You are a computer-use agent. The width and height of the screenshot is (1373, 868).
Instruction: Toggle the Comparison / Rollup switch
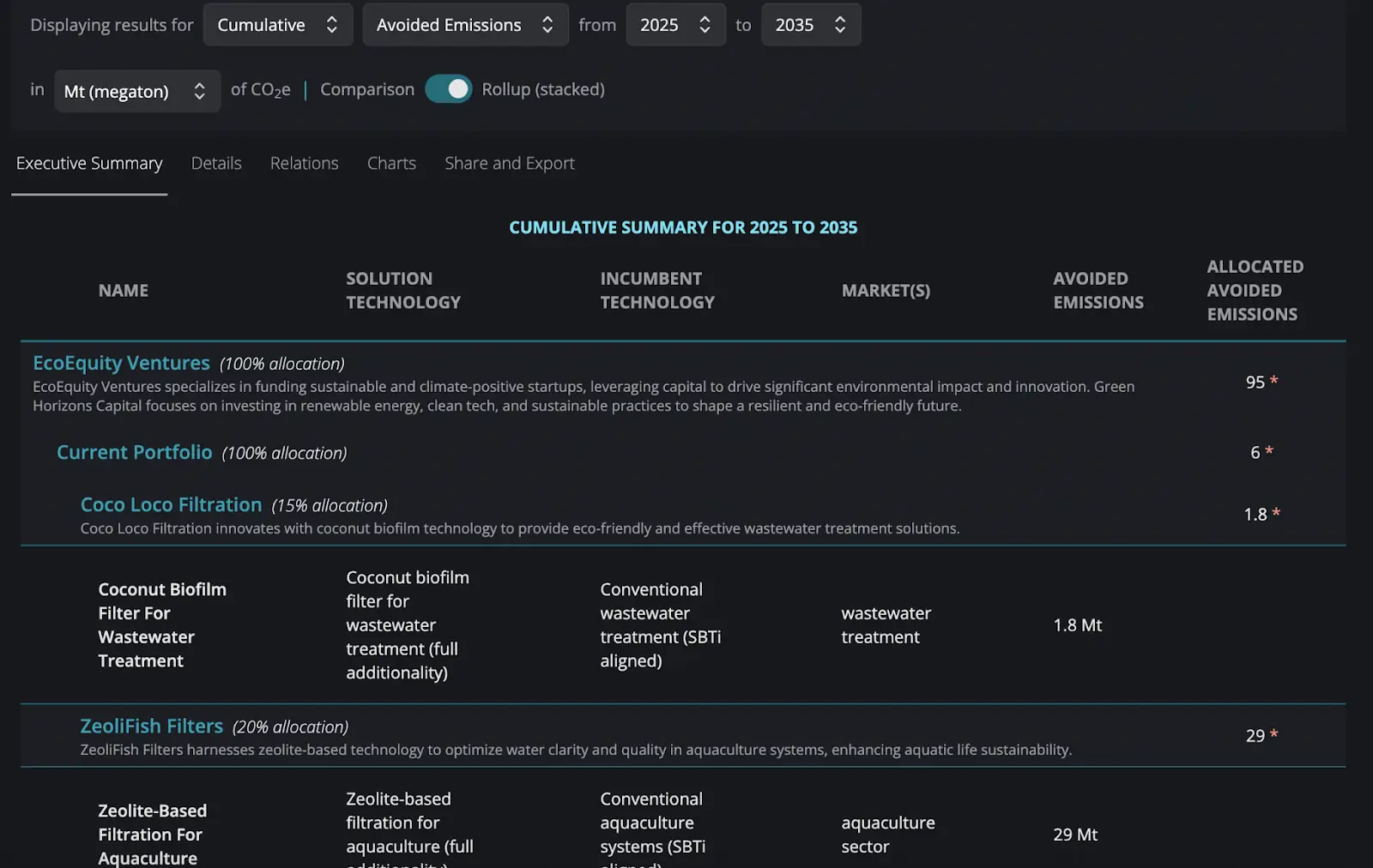pyautogui.click(x=448, y=89)
